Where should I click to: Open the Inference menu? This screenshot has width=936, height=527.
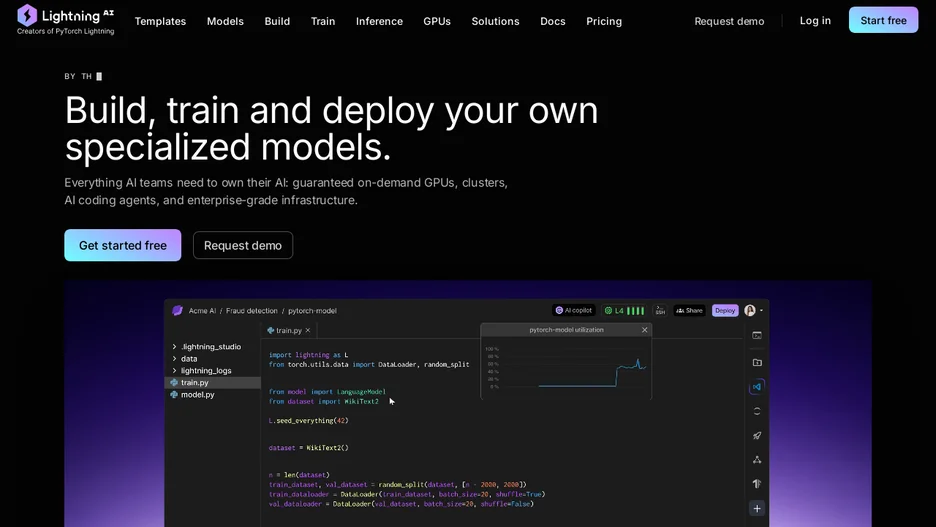point(379,21)
